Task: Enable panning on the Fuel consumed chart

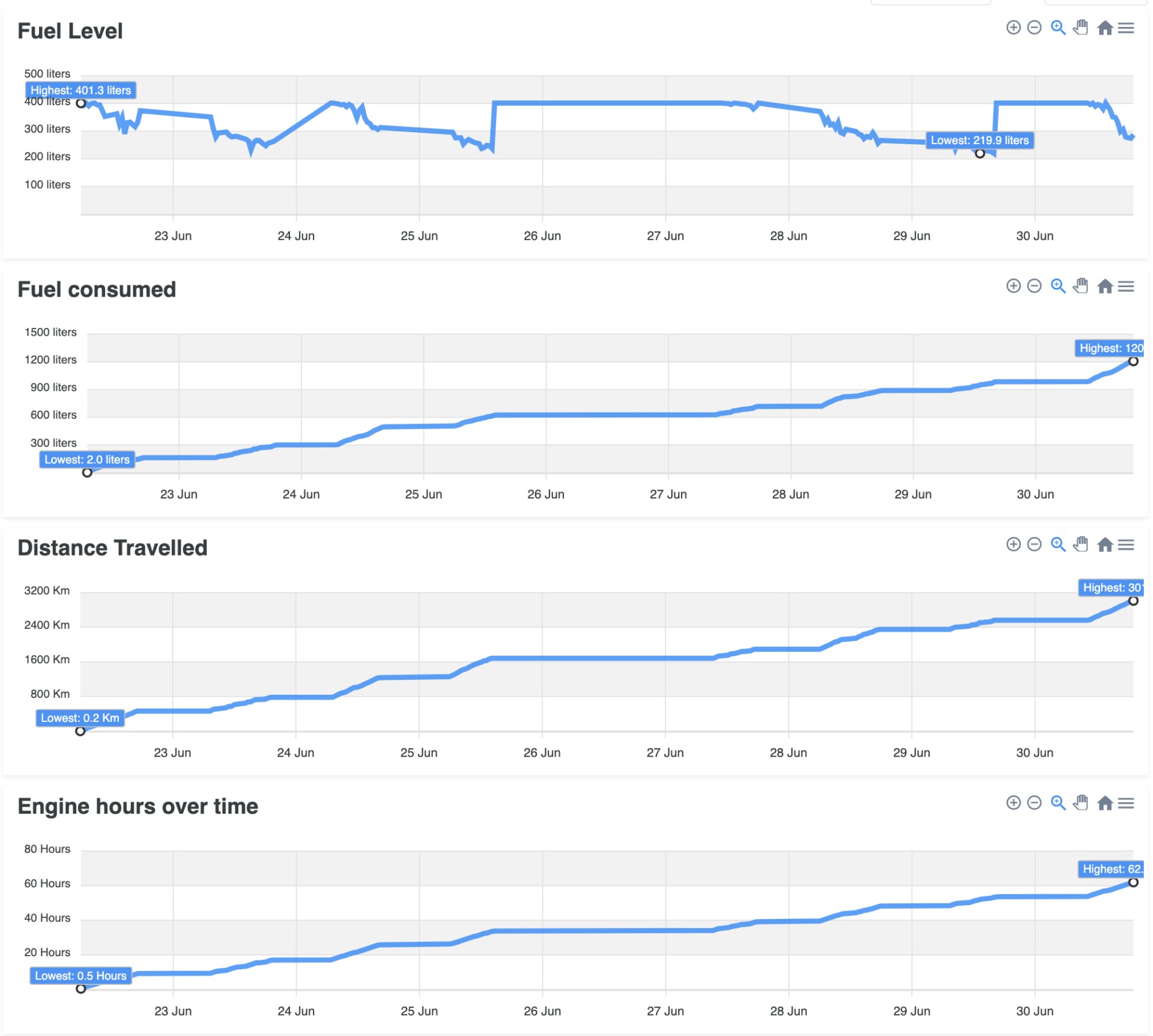Action: pyautogui.click(x=1081, y=286)
